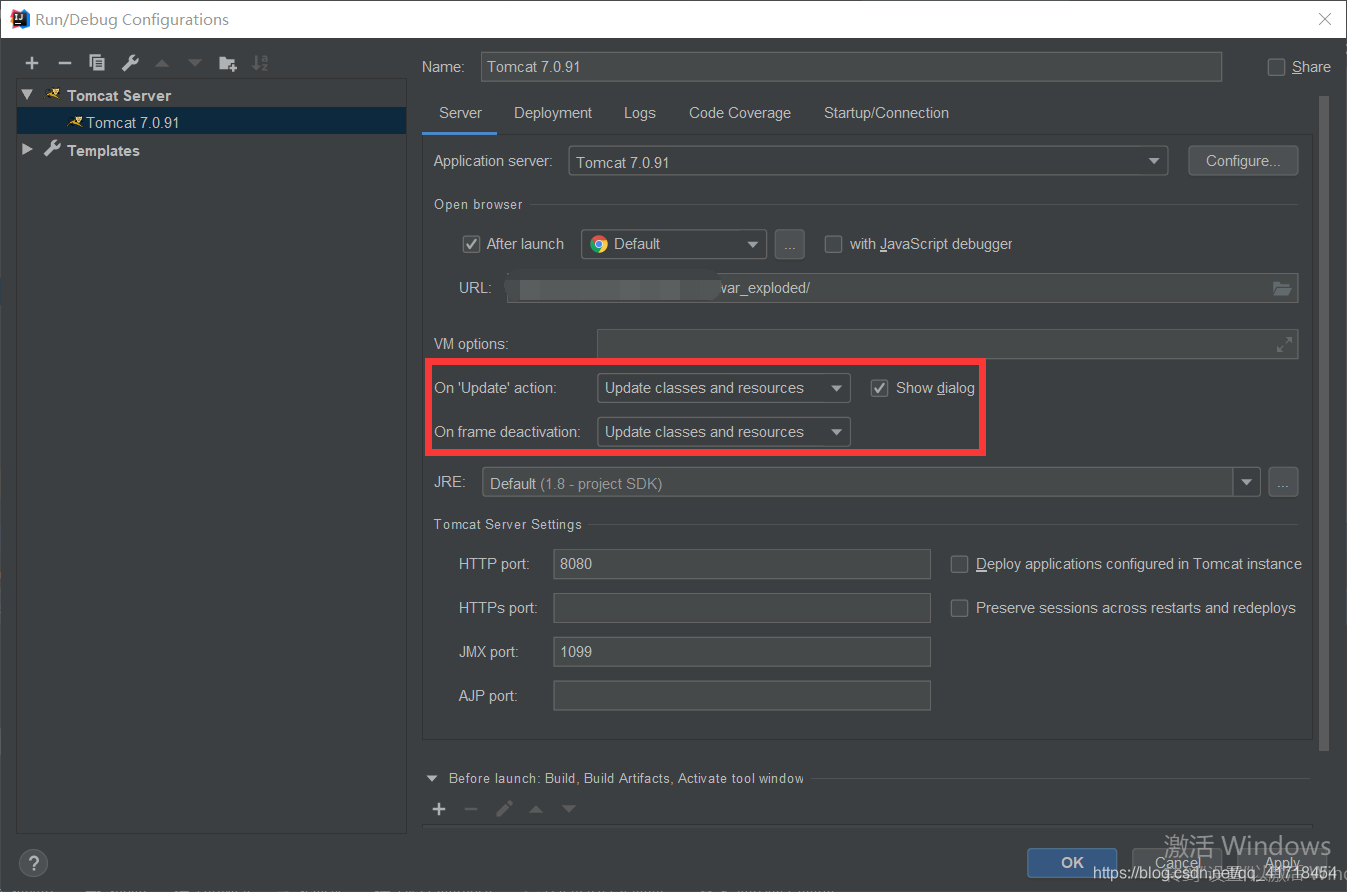This screenshot has width=1347, height=892.
Task: Open the On frame deactivation dropdown
Action: tap(724, 432)
